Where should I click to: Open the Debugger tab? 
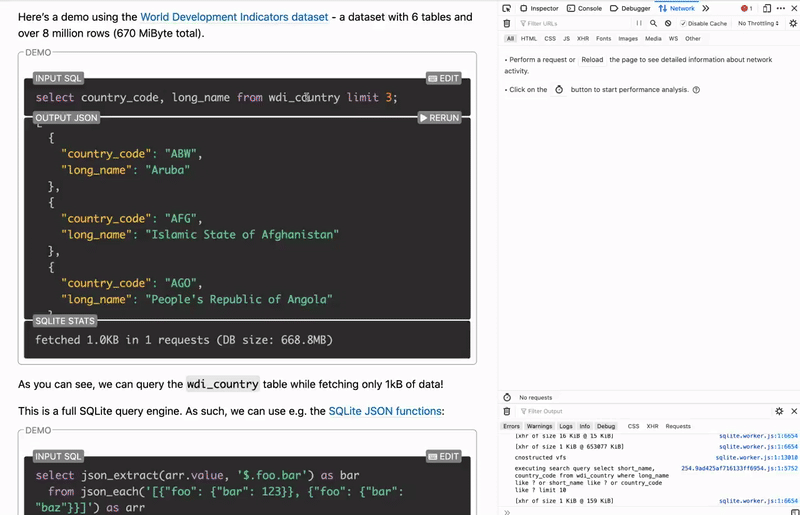630,8
